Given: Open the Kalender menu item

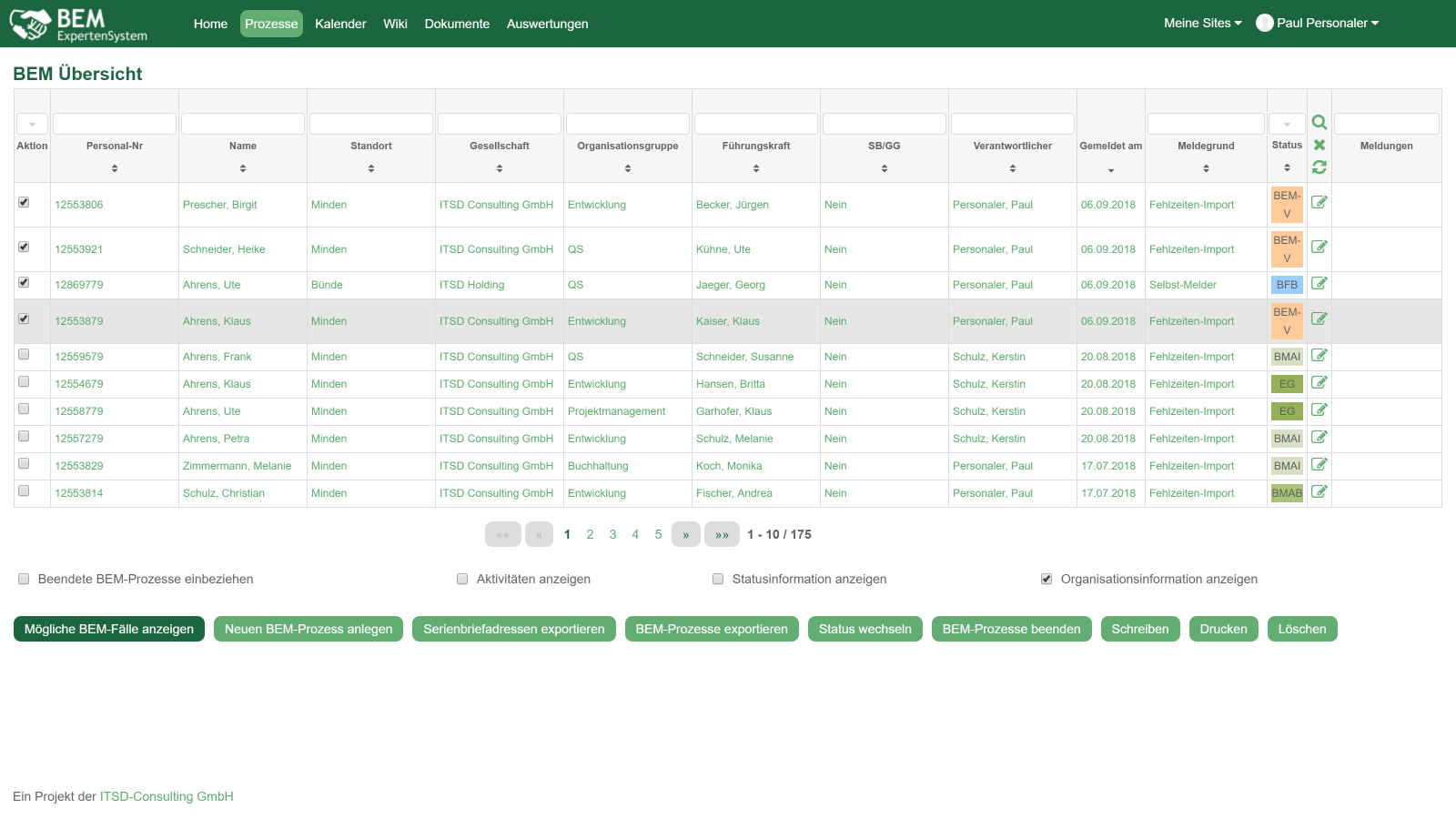Looking at the screenshot, I should tap(340, 24).
